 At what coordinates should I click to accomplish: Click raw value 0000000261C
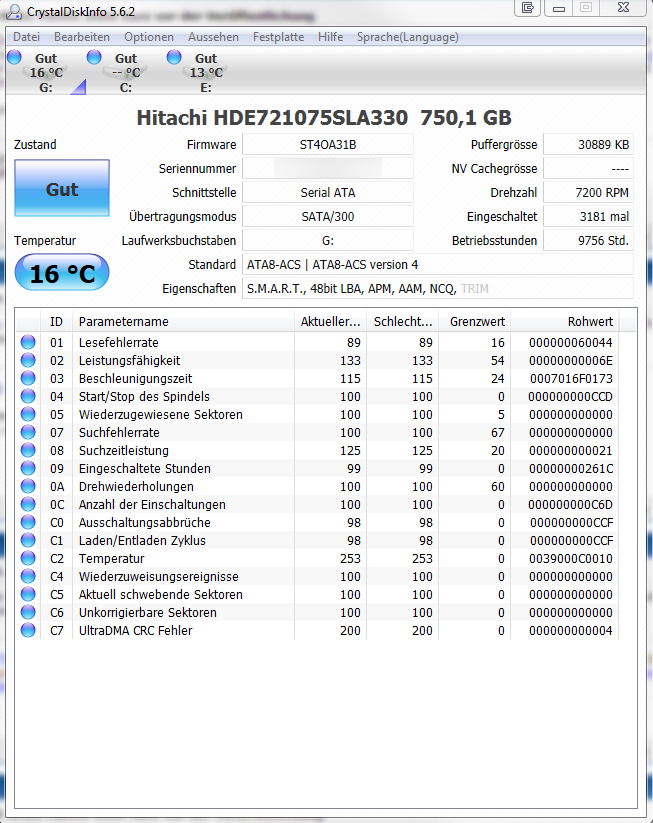(571, 469)
